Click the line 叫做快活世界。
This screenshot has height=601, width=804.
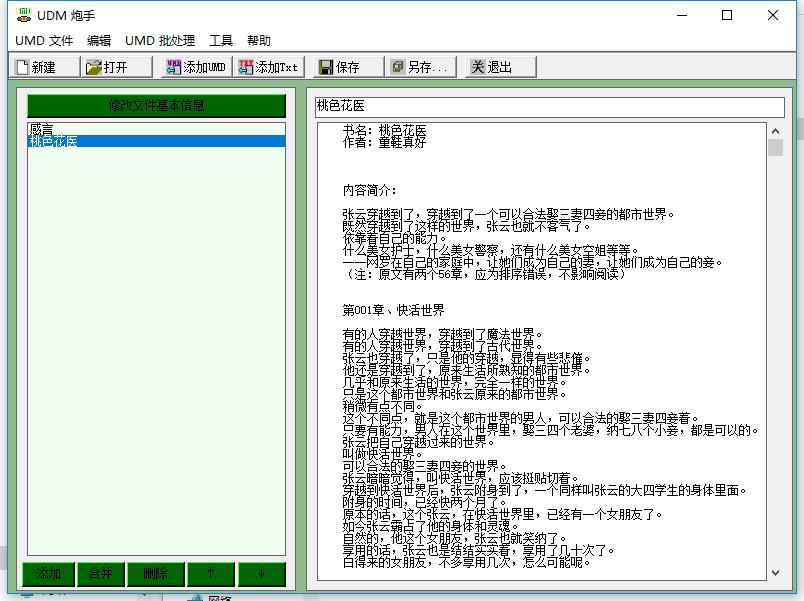point(383,454)
